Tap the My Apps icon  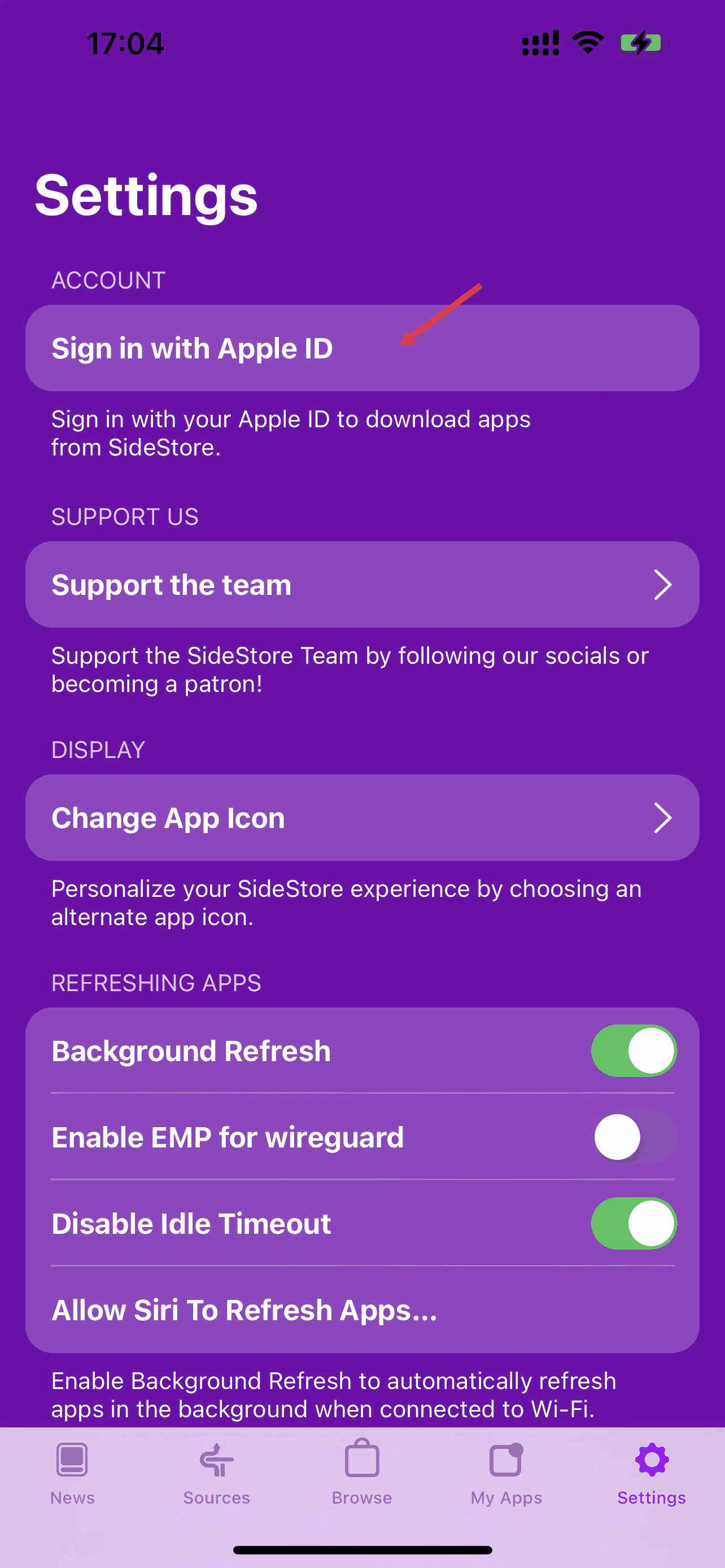click(x=506, y=1459)
